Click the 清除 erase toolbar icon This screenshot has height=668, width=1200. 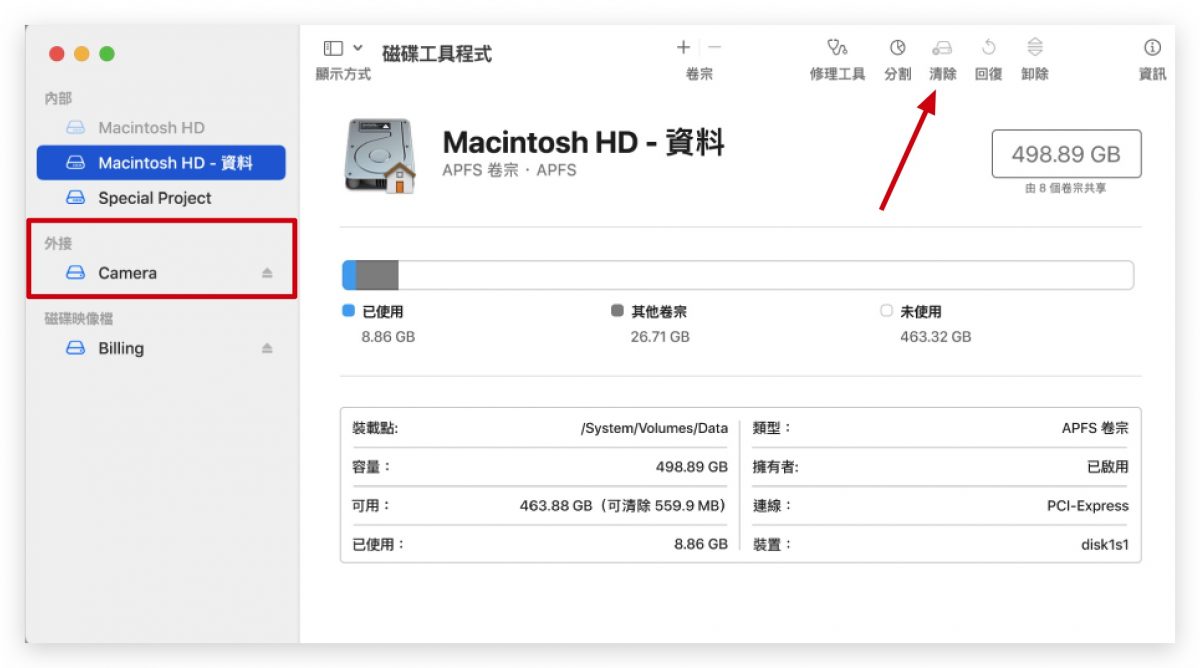[x=942, y=47]
